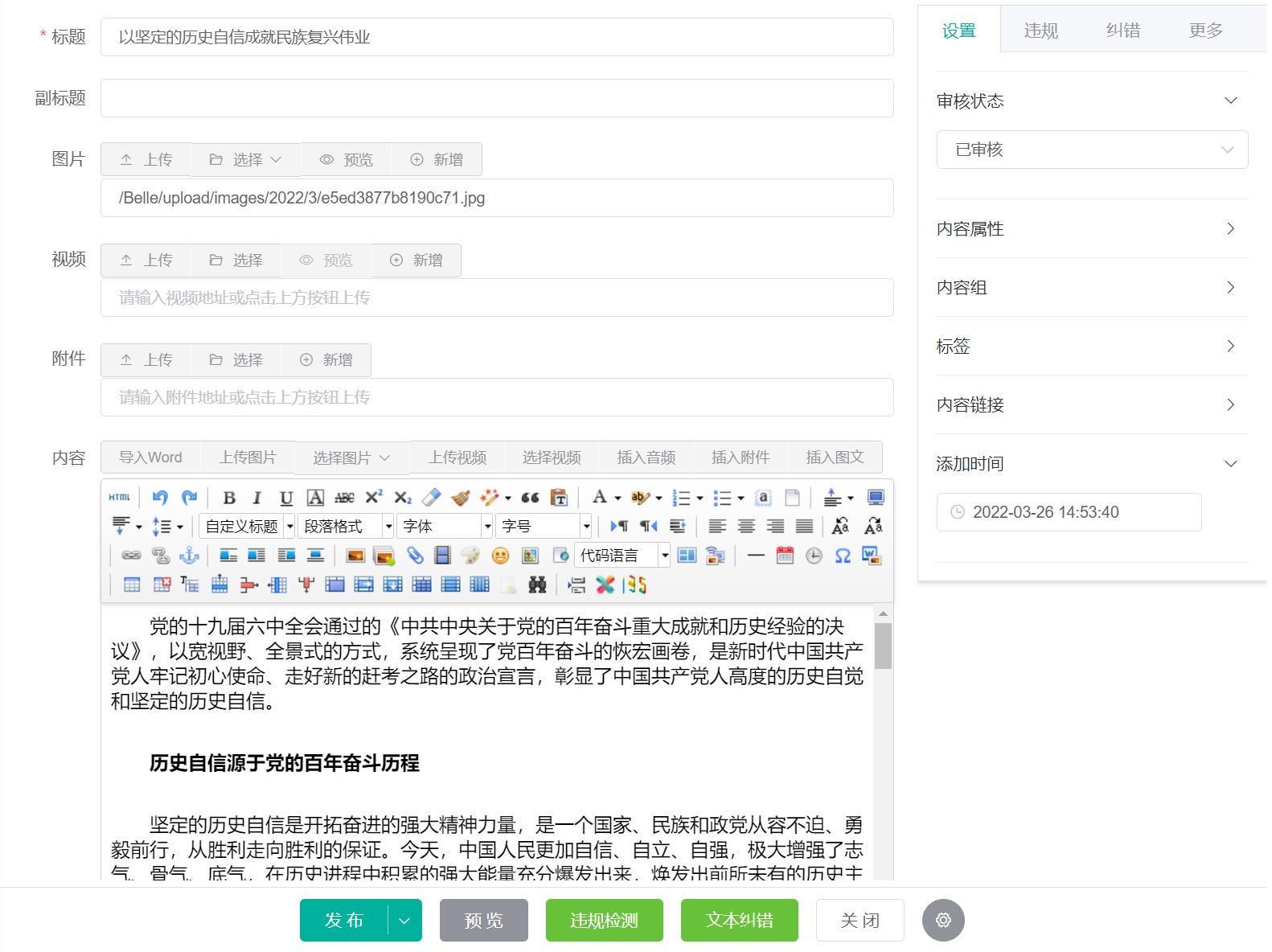Switch editor to HTML source mode
This screenshot has width=1272, height=952.
pyautogui.click(x=120, y=498)
